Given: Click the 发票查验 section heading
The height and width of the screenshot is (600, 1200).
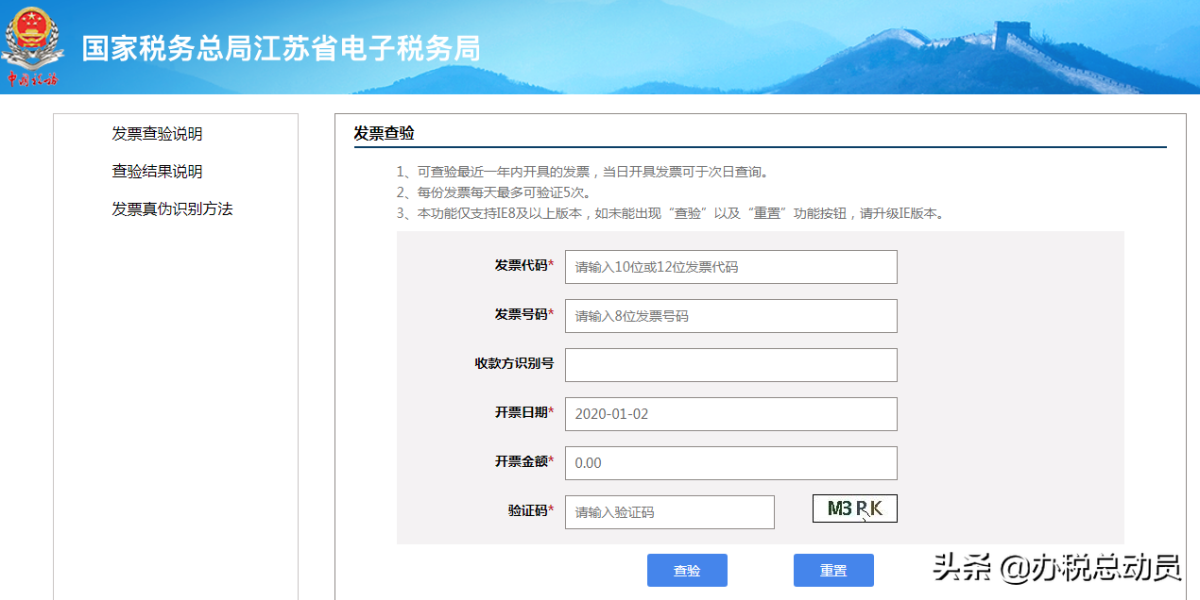Looking at the screenshot, I should tap(384, 134).
